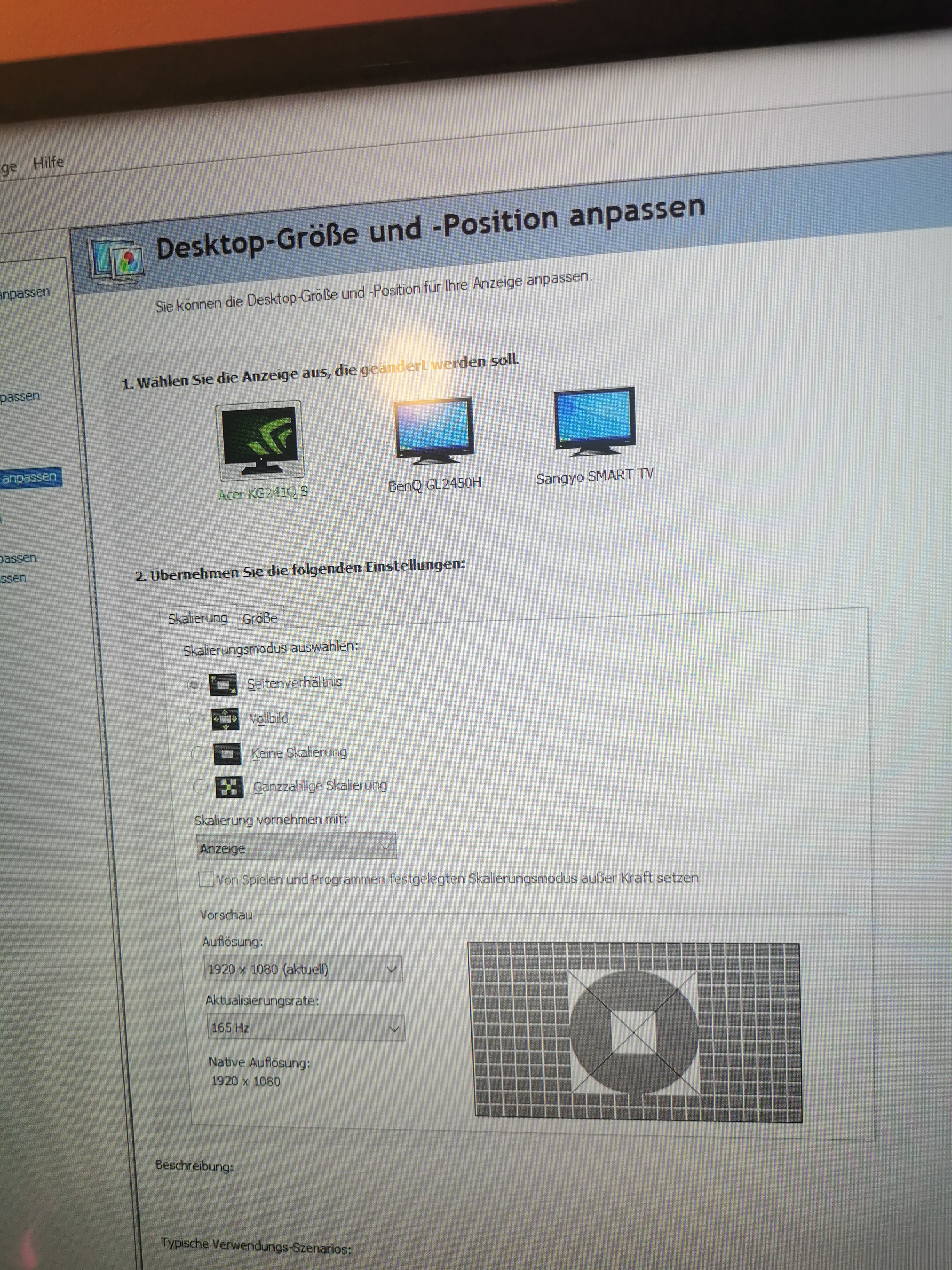
Task: Click the Ganzzahlige Skalierung mode icon
Action: tap(229, 786)
